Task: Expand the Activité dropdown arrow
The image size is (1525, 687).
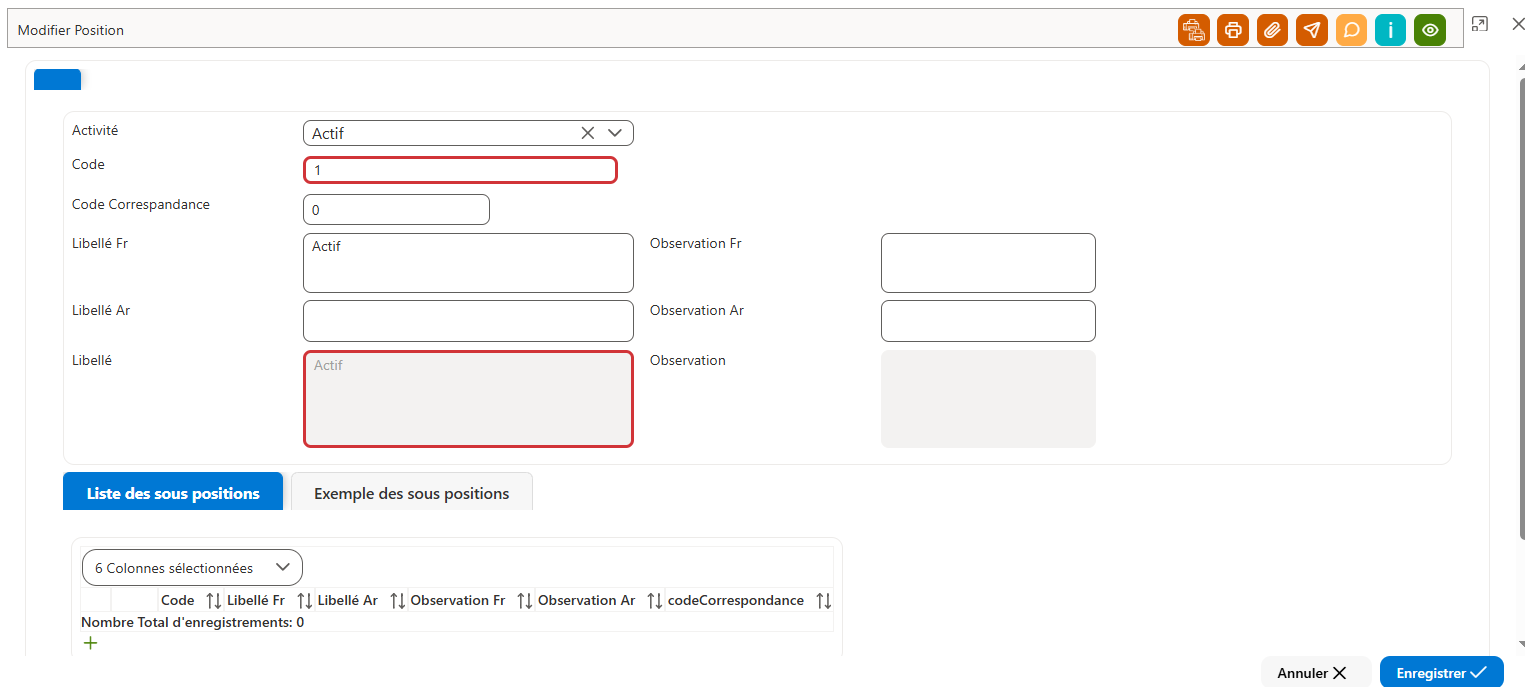Action: (615, 133)
